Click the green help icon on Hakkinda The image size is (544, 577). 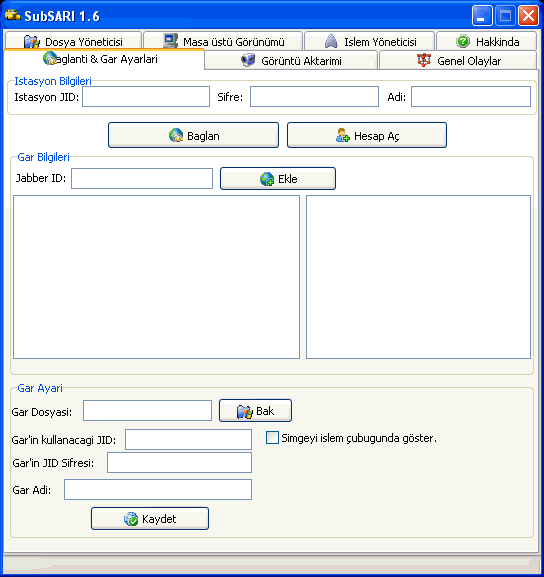pyautogui.click(x=463, y=41)
